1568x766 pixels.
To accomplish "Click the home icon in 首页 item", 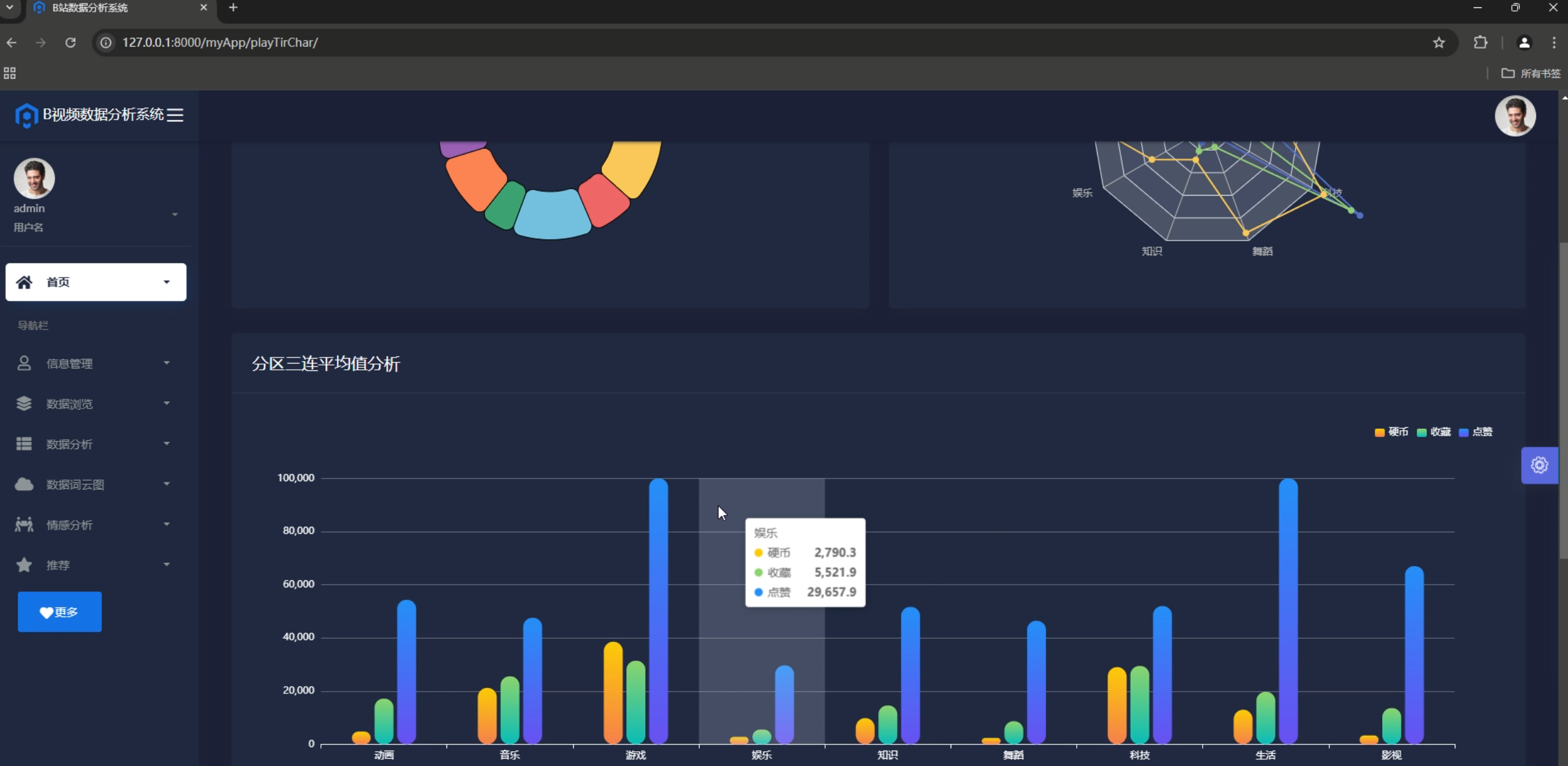I will tap(24, 282).
